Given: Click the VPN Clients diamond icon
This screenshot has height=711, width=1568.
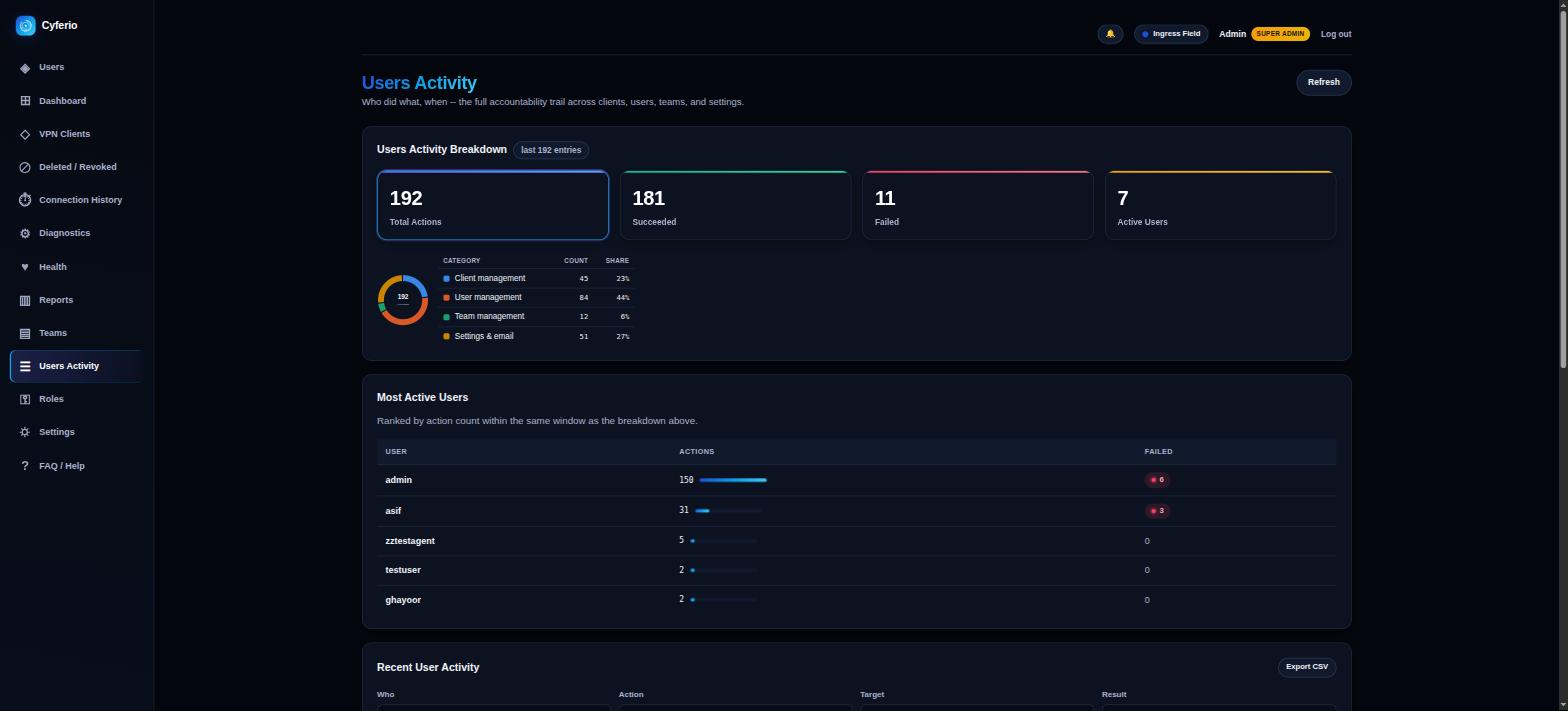Looking at the screenshot, I should point(25,134).
